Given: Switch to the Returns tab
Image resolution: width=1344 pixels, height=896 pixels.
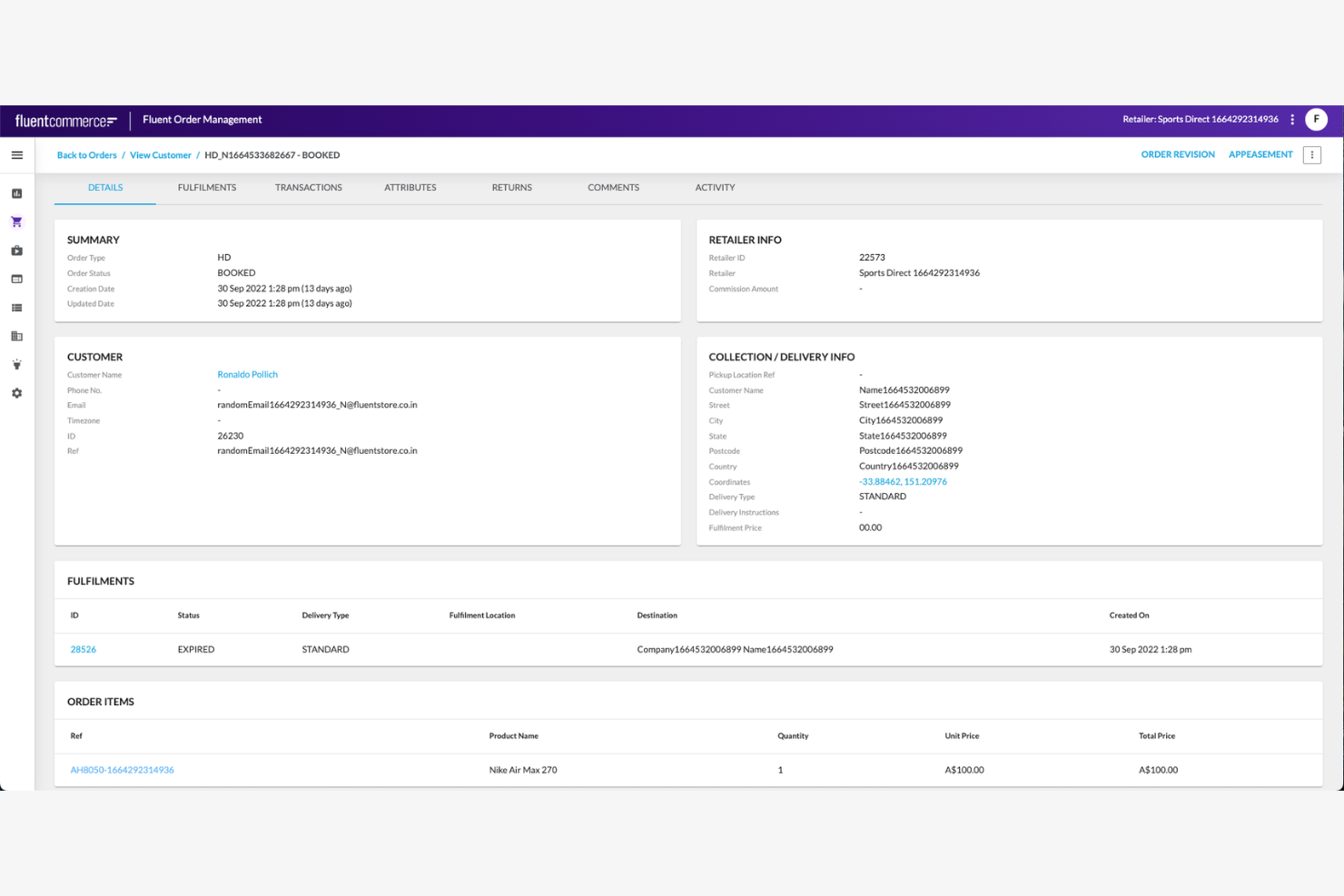Looking at the screenshot, I should pos(512,188).
